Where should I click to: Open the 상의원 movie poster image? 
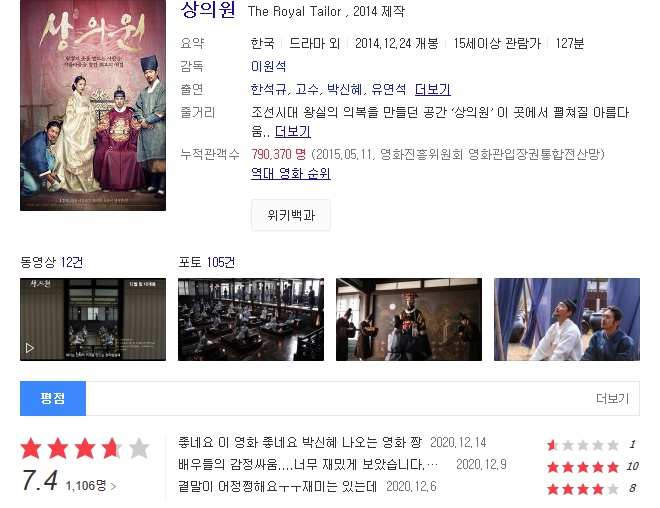coord(93,105)
